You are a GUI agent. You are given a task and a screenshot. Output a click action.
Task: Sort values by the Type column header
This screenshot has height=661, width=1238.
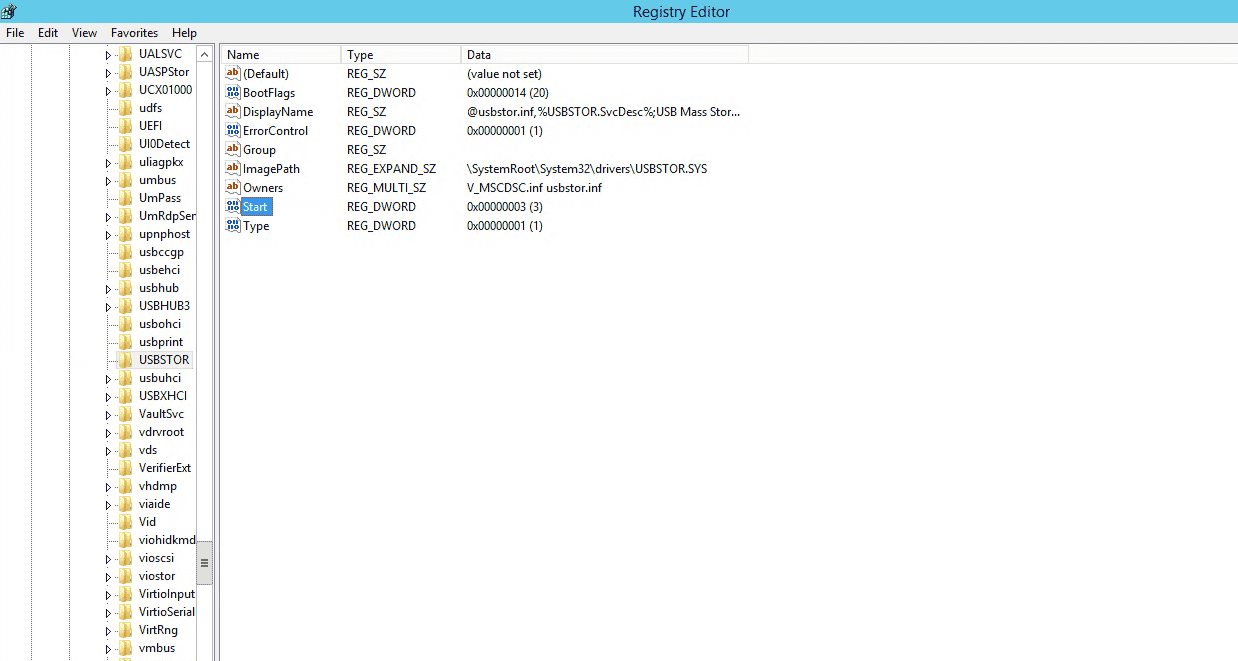(401, 55)
